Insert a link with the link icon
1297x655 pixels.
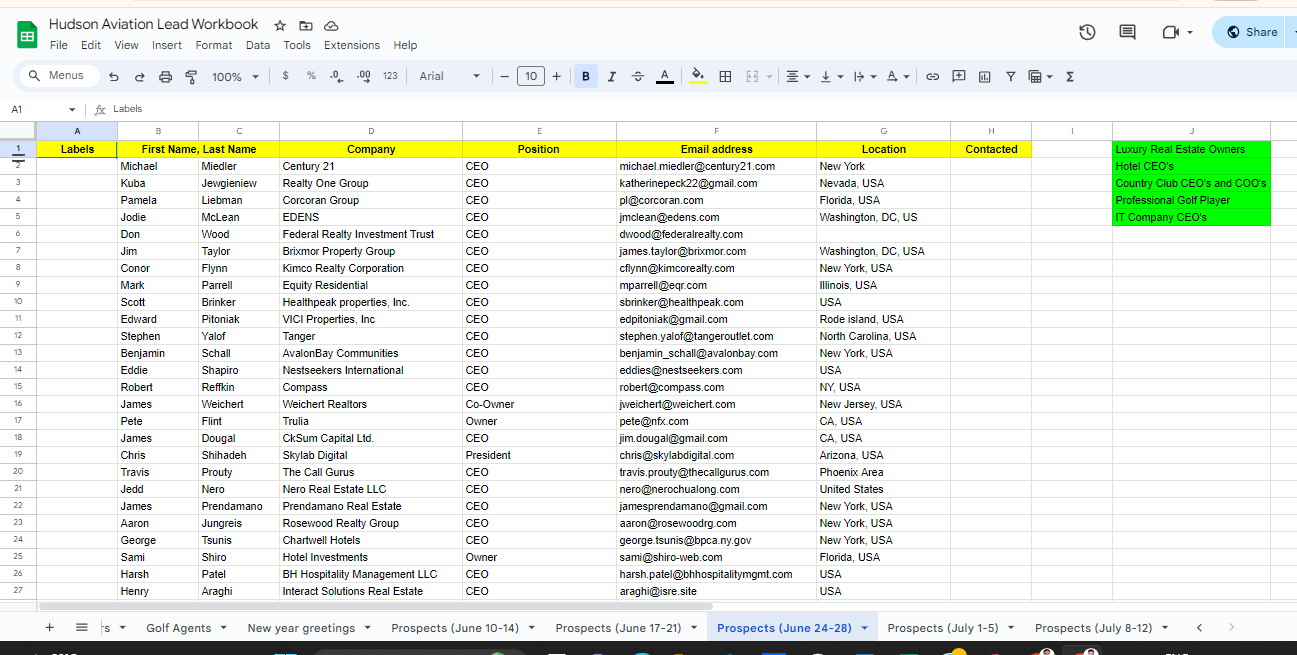(932, 76)
